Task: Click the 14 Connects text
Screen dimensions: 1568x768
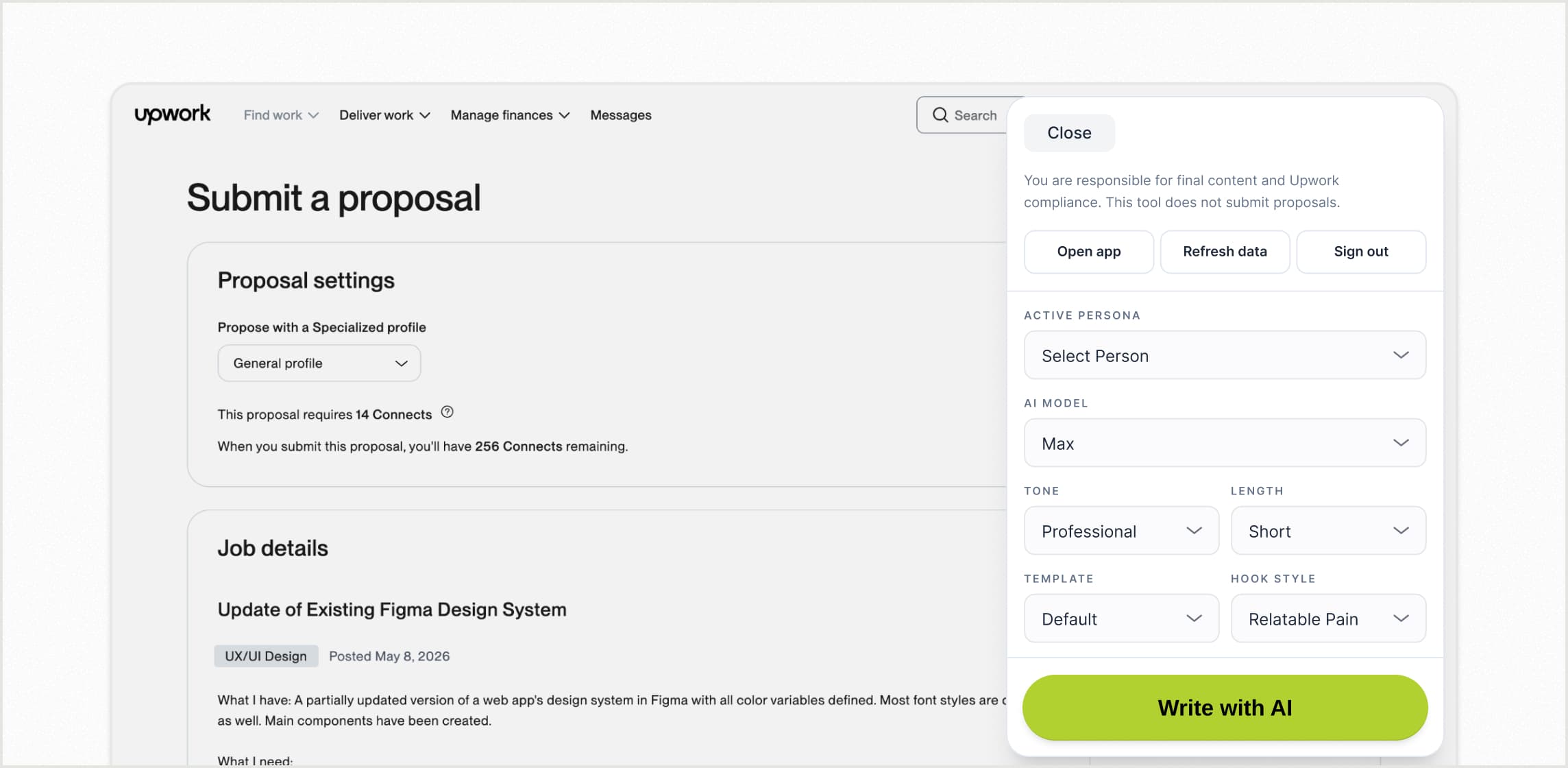Action: click(393, 414)
